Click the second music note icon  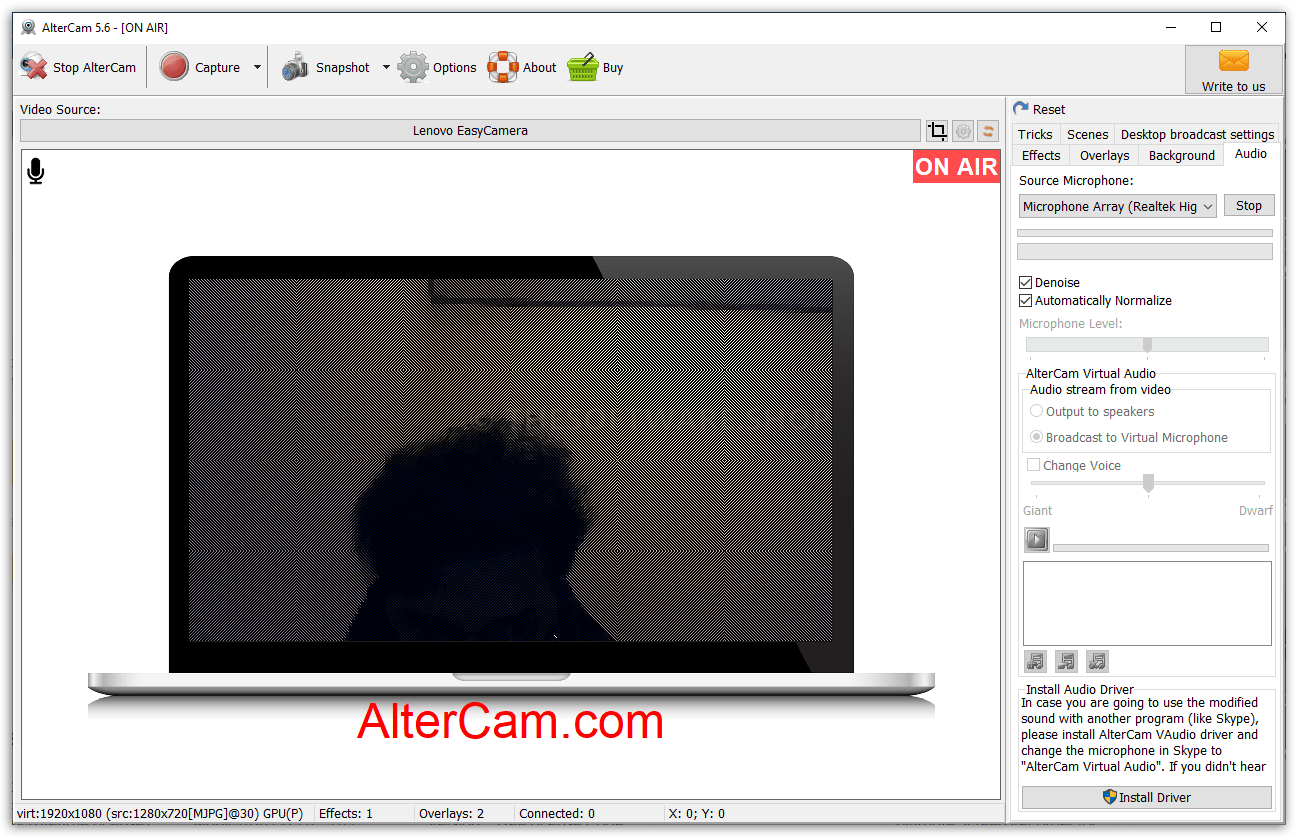click(x=1066, y=661)
